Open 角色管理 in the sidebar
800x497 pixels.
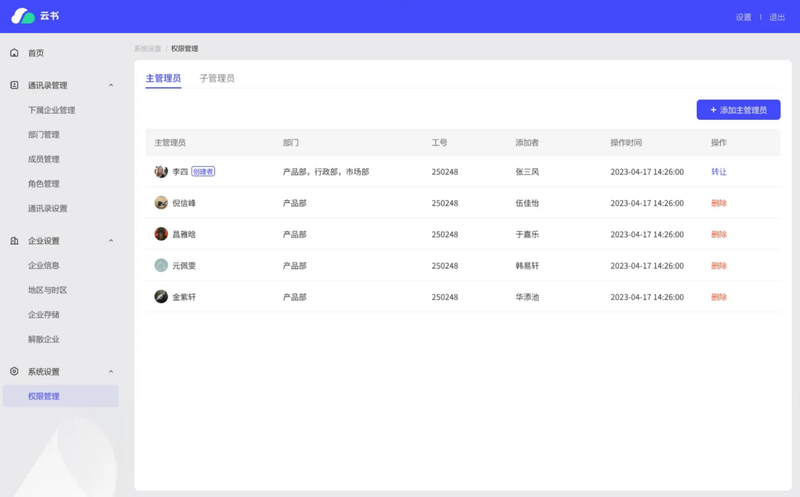click(44, 184)
